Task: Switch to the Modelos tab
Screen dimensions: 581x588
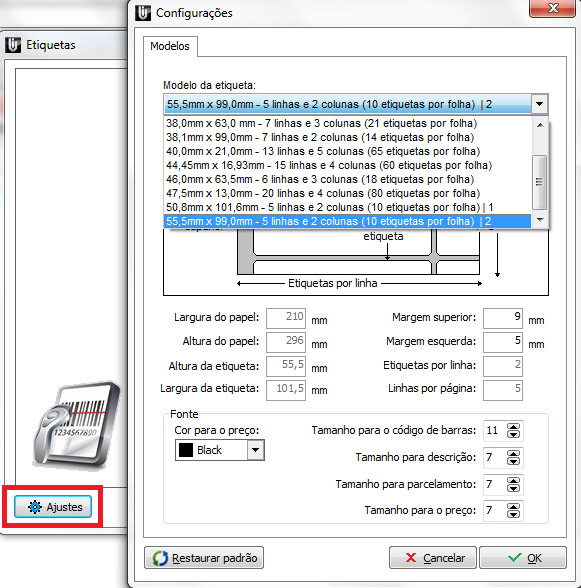Action: pos(170,46)
